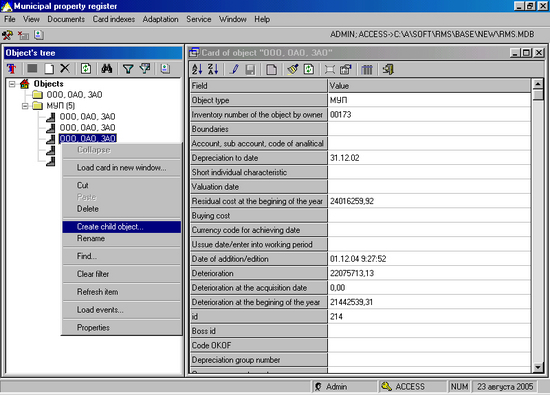Click the hammer tools icon in main toolbar
The image size is (550, 395).
[7, 35]
